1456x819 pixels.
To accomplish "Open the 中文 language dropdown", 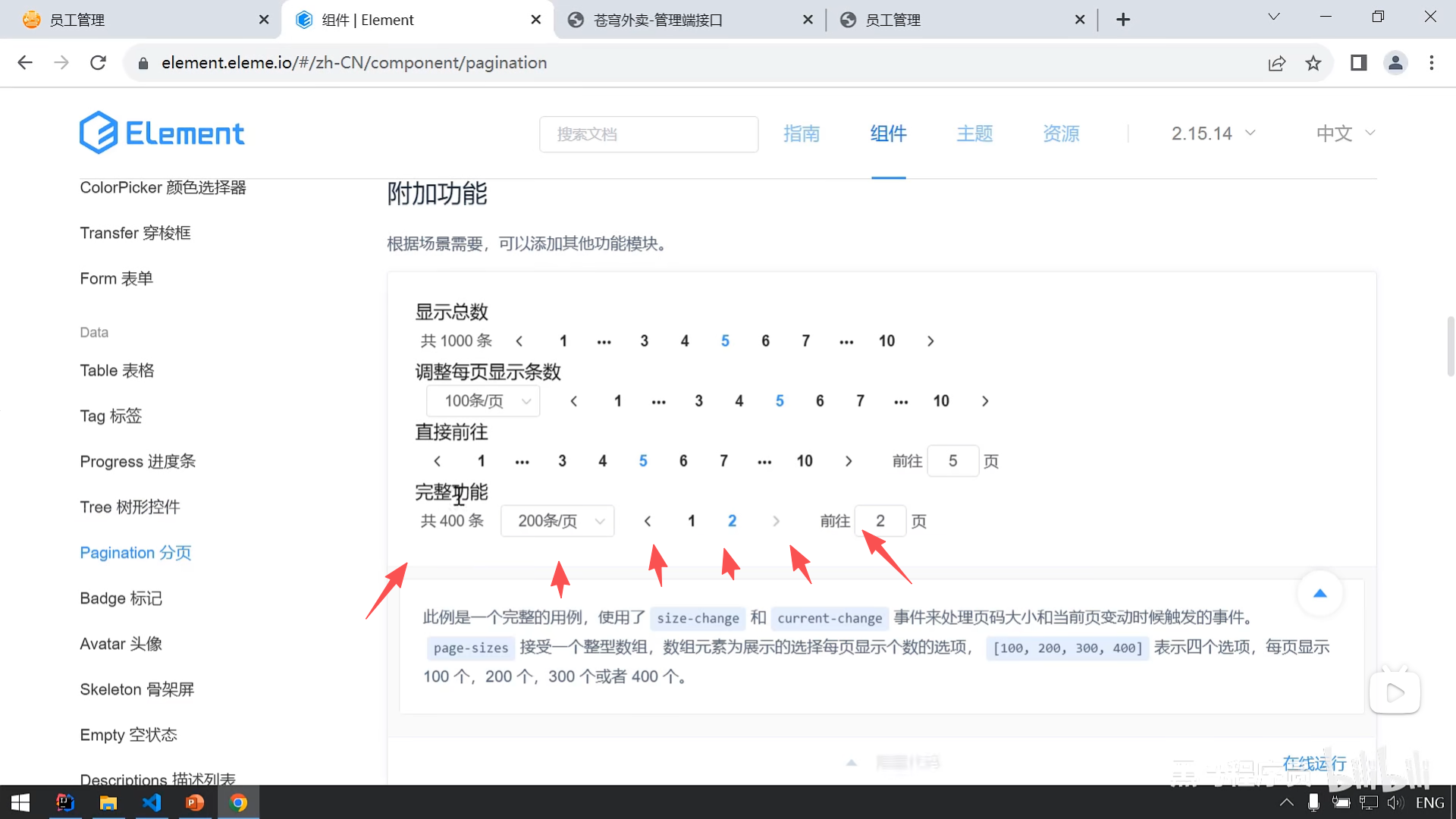I will pos(1345,133).
